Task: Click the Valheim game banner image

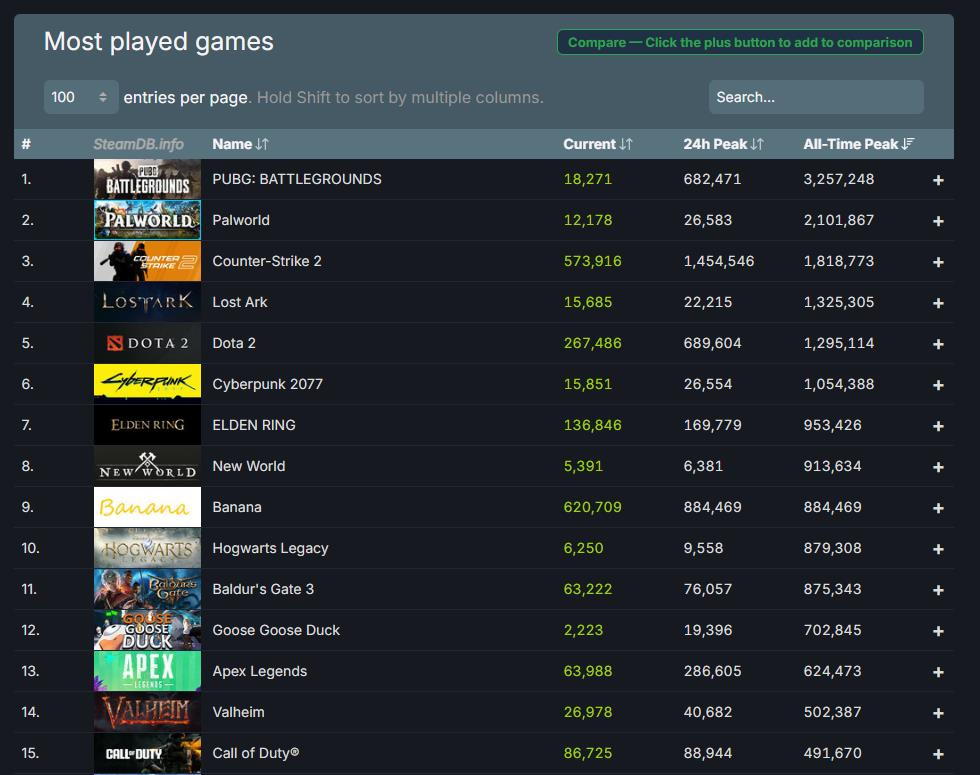Action: point(147,712)
